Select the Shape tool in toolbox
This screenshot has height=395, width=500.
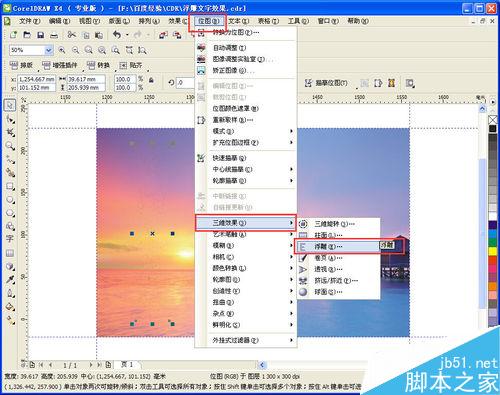(10, 119)
